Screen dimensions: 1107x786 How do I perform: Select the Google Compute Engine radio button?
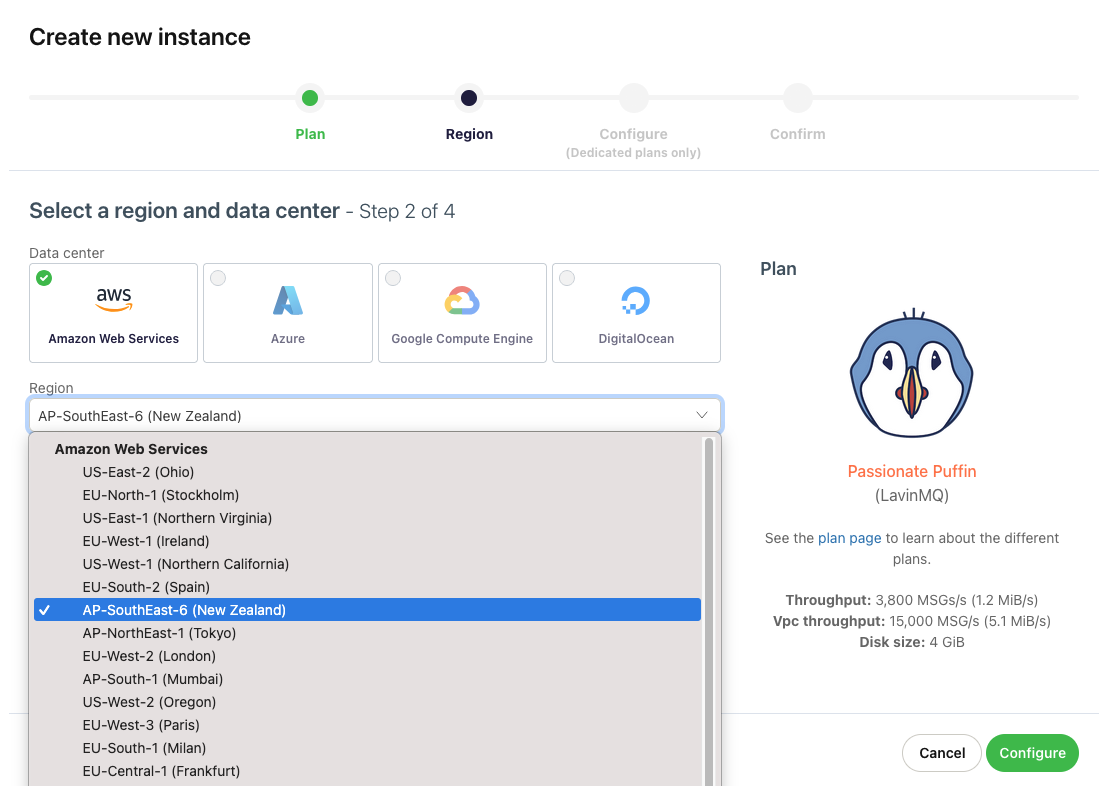click(393, 278)
